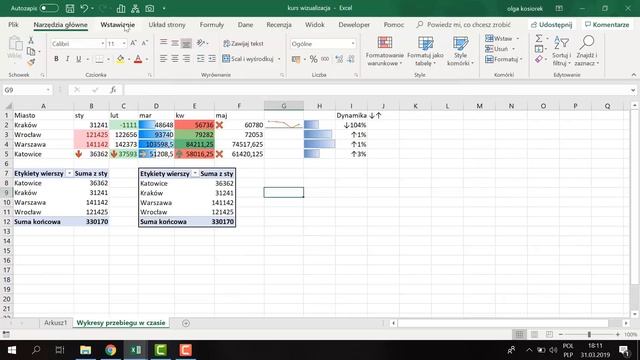
Task: Open File Explorer from the taskbar
Action: [x=85, y=350]
